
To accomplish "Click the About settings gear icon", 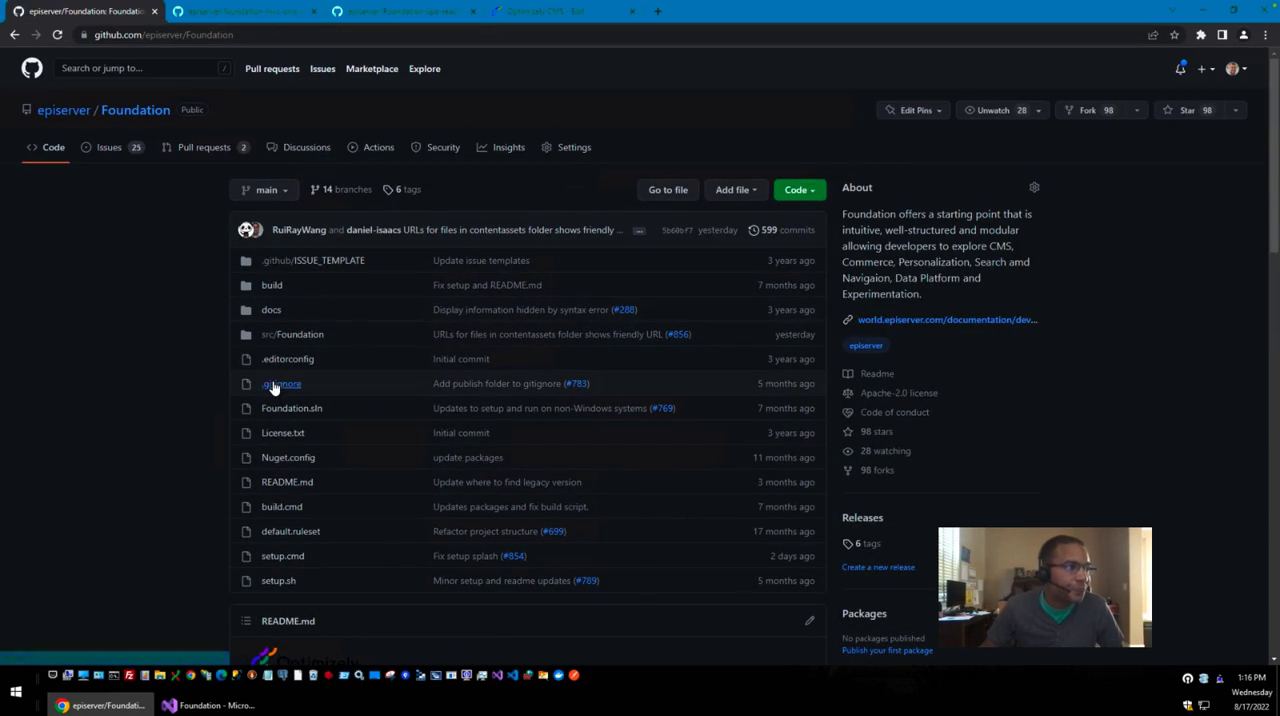I will [1034, 187].
